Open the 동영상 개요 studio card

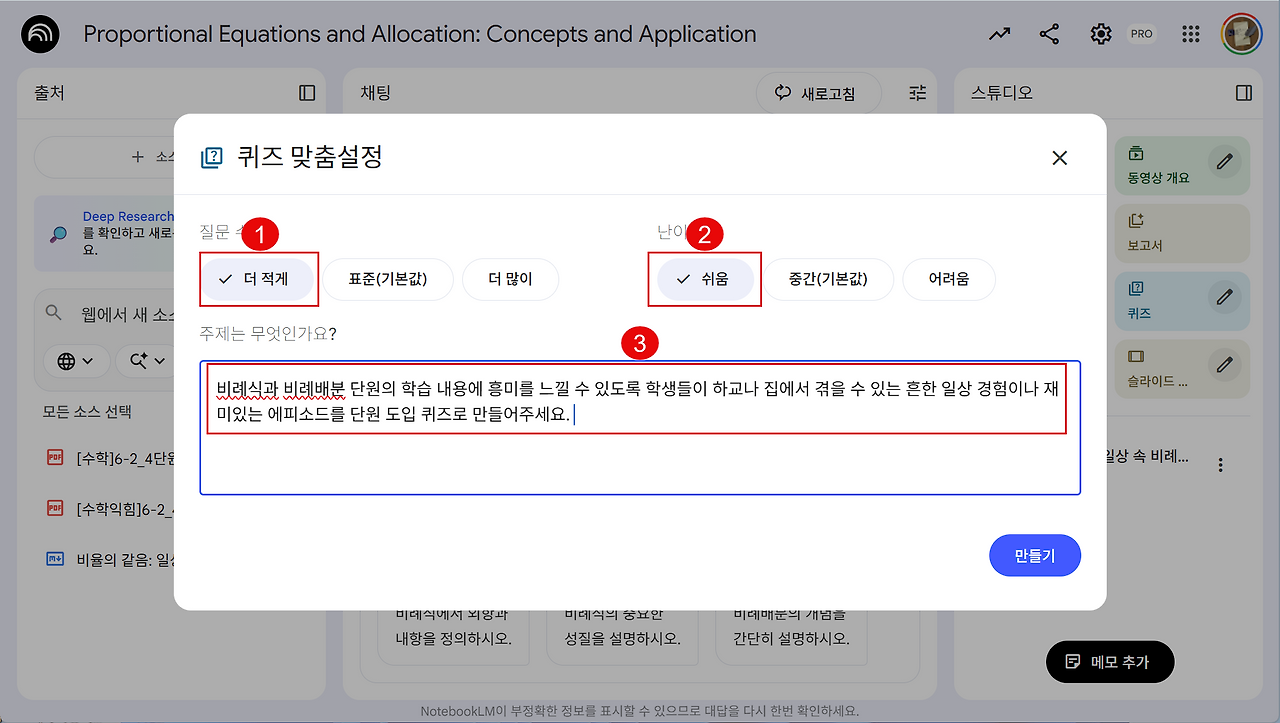1182,165
